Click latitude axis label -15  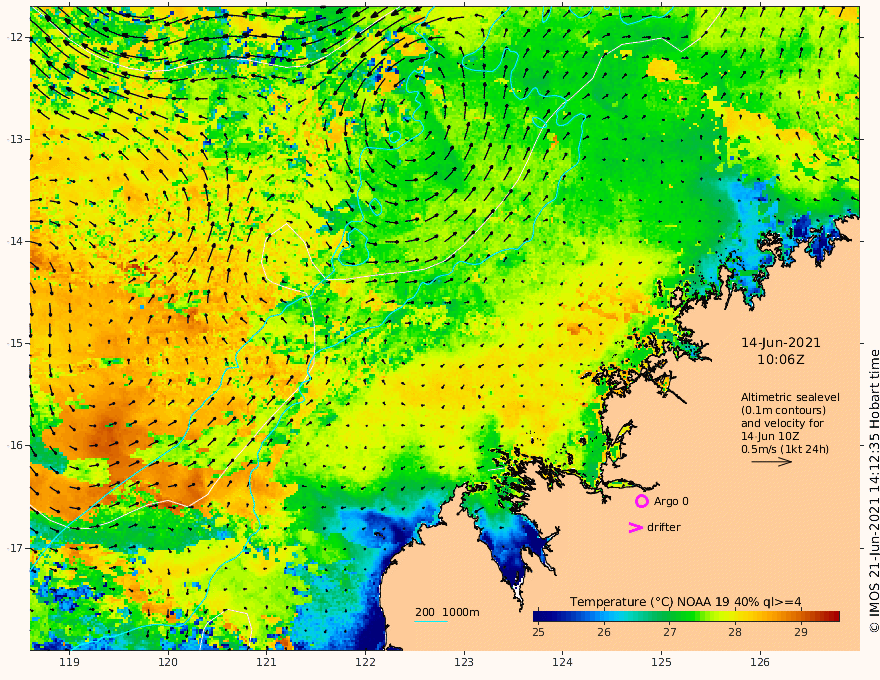15,343
